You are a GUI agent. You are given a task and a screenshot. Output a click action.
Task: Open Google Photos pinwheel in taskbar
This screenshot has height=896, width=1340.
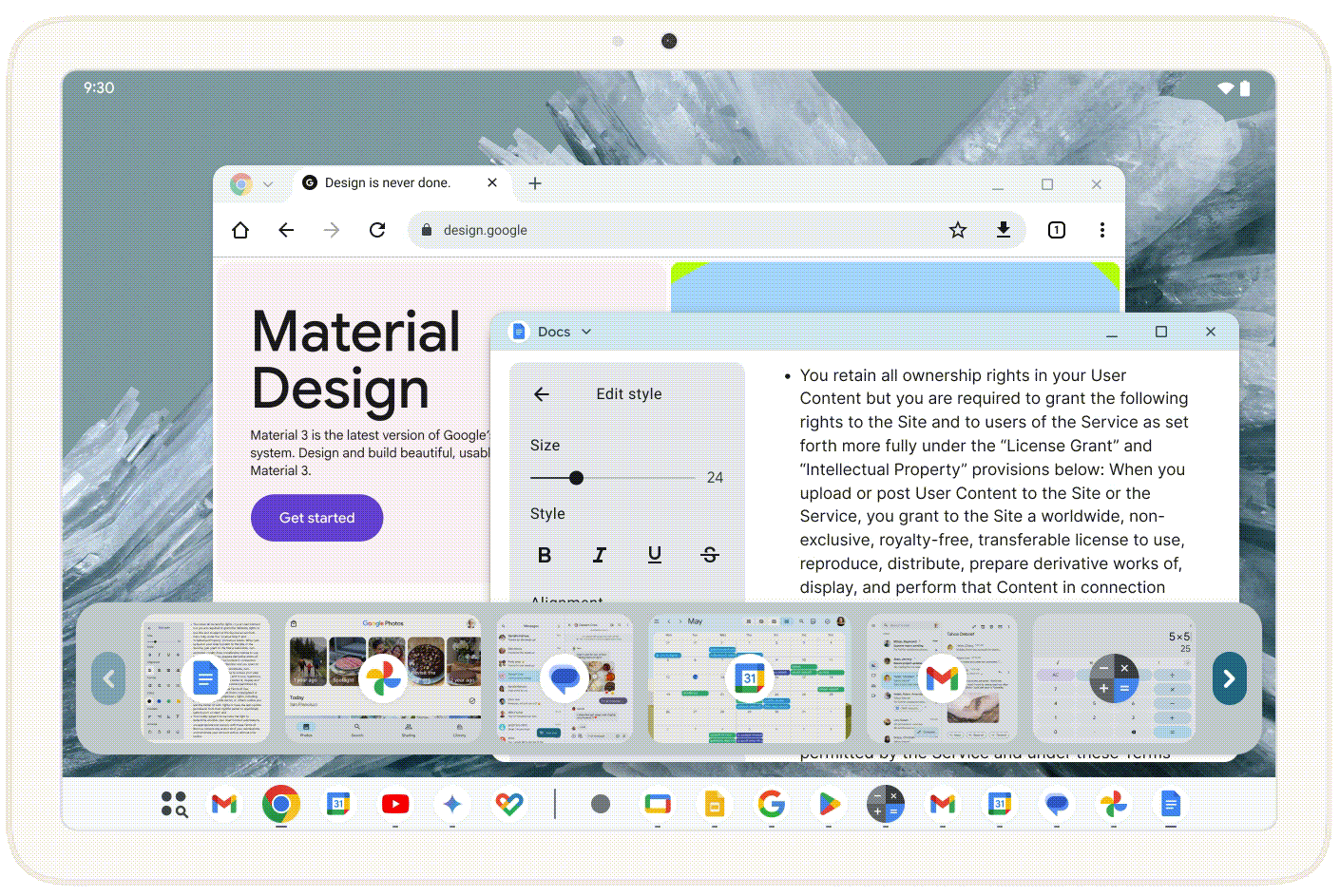click(1114, 805)
